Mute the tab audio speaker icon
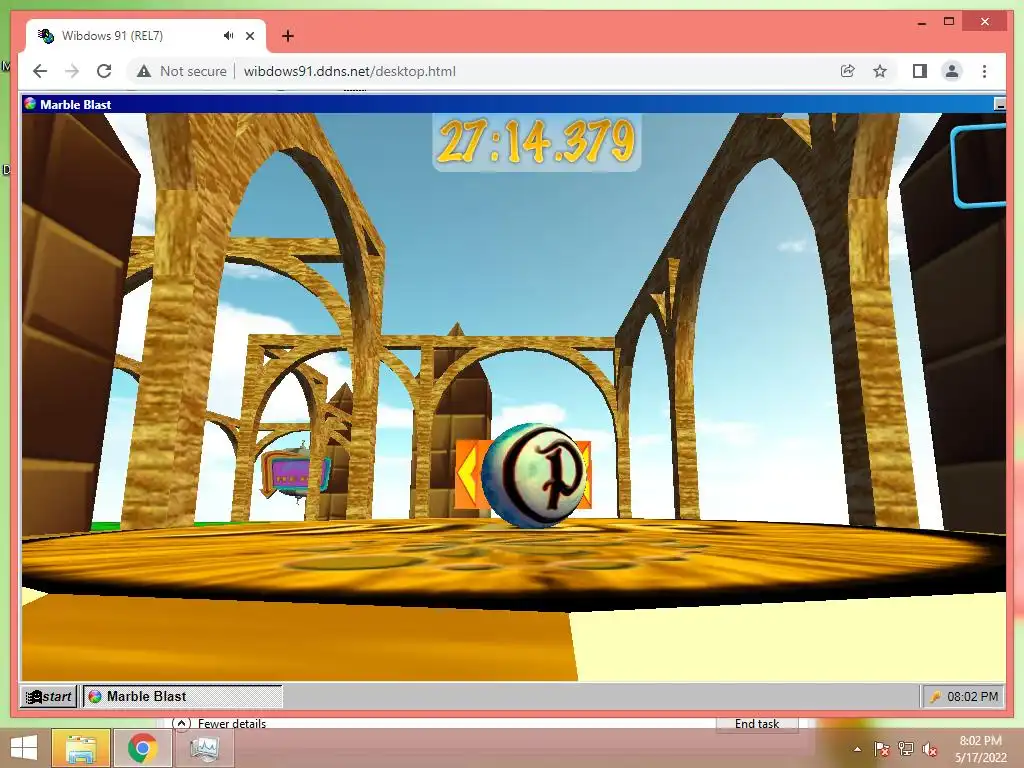This screenshot has height=768, width=1024. (228, 36)
